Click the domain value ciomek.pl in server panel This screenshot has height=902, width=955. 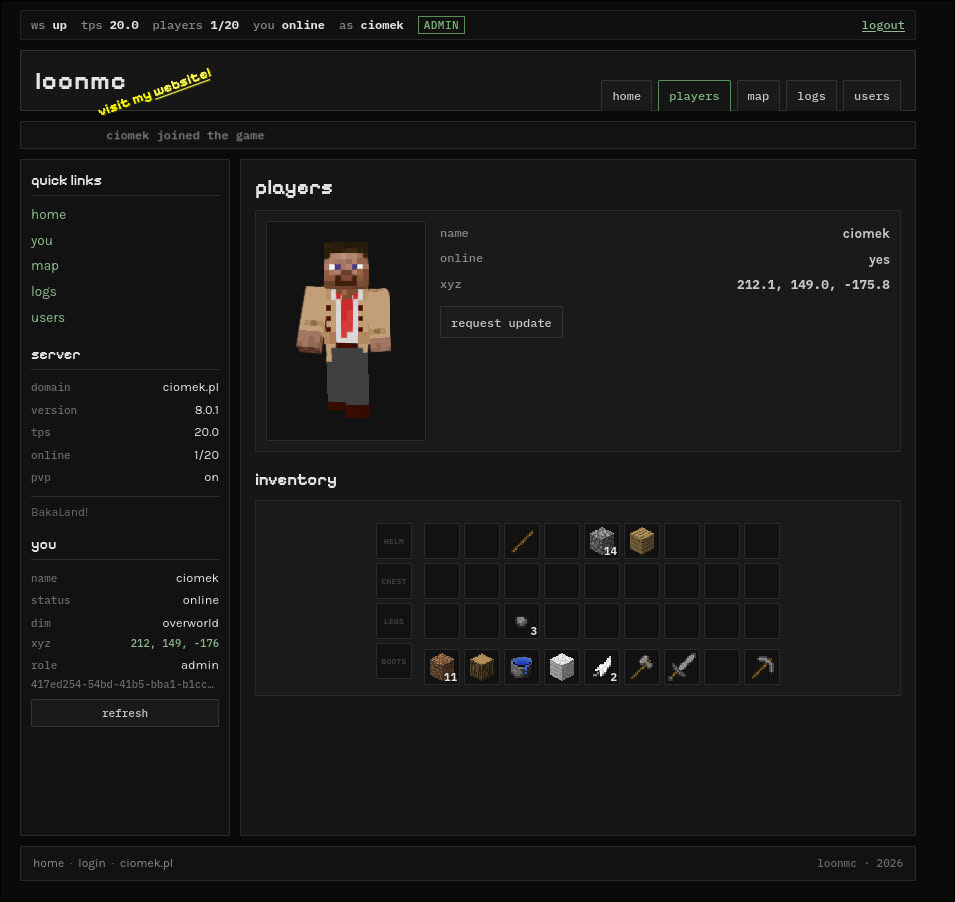[x=191, y=387]
